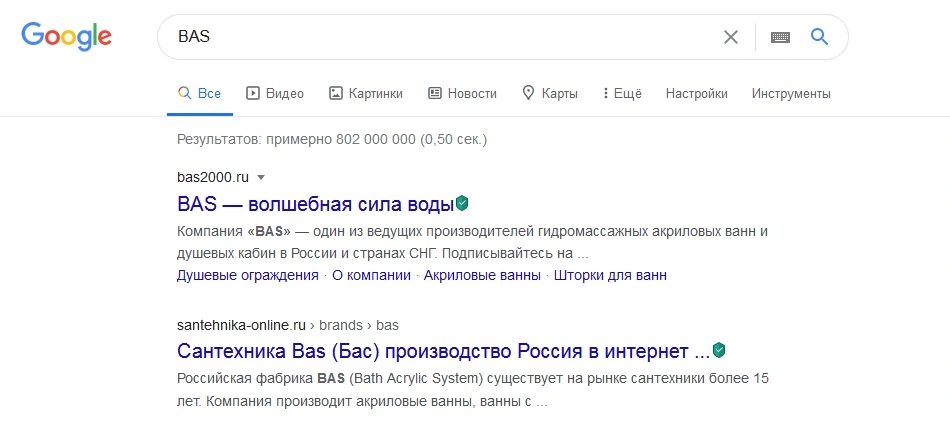Select the Все tab
This screenshot has width=950, height=430.
199,93
